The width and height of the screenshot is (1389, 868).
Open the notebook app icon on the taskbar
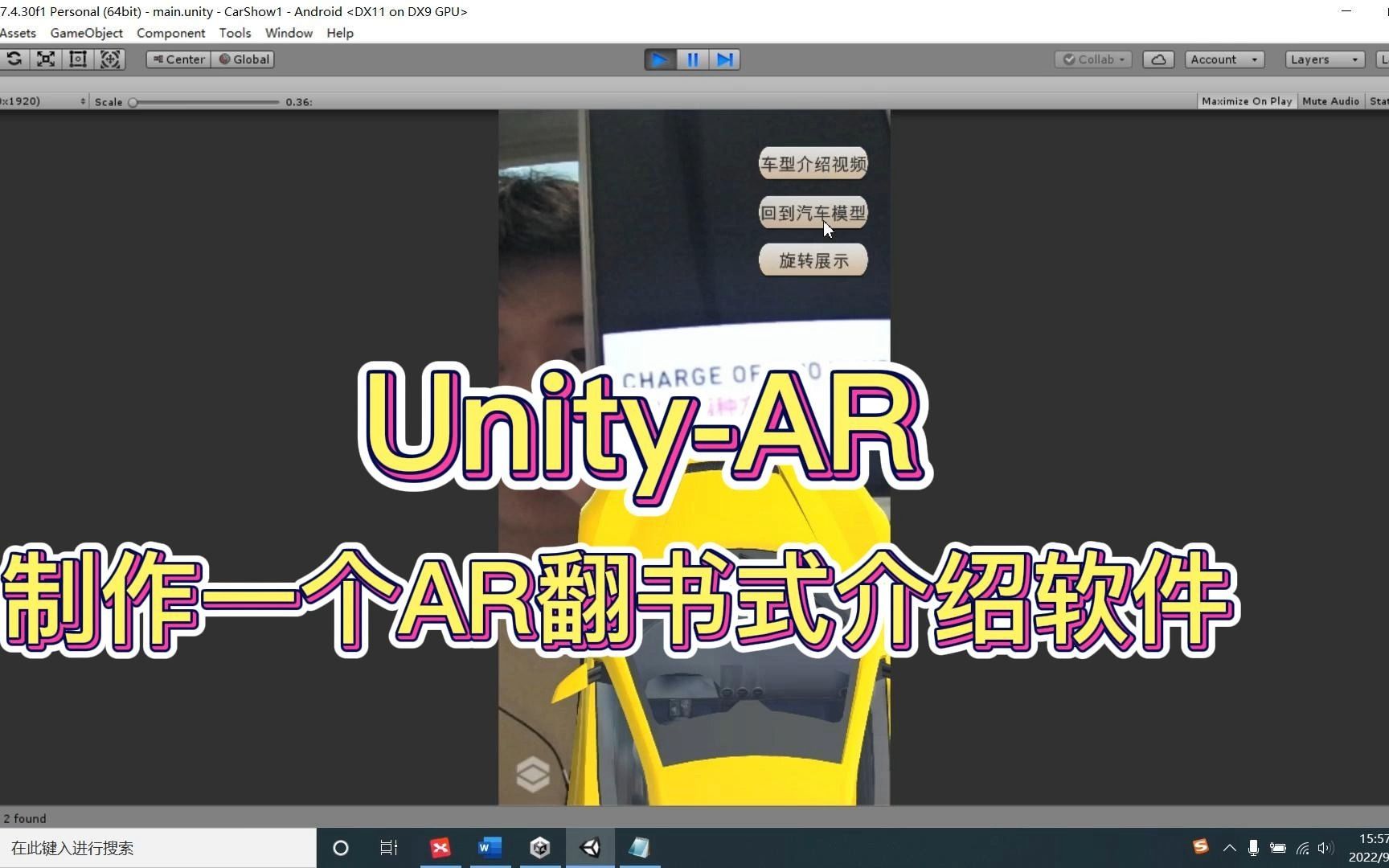pyautogui.click(x=640, y=848)
